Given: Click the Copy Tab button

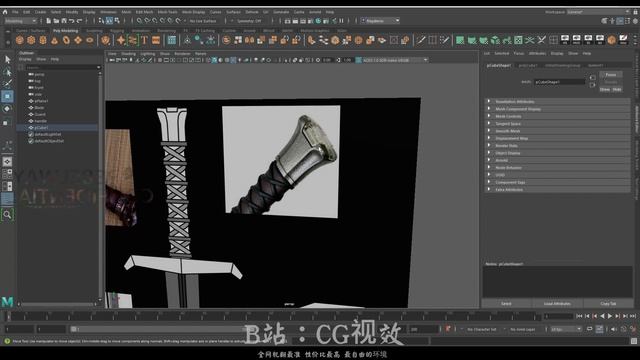Looking at the screenshot, I should point(608,304).
